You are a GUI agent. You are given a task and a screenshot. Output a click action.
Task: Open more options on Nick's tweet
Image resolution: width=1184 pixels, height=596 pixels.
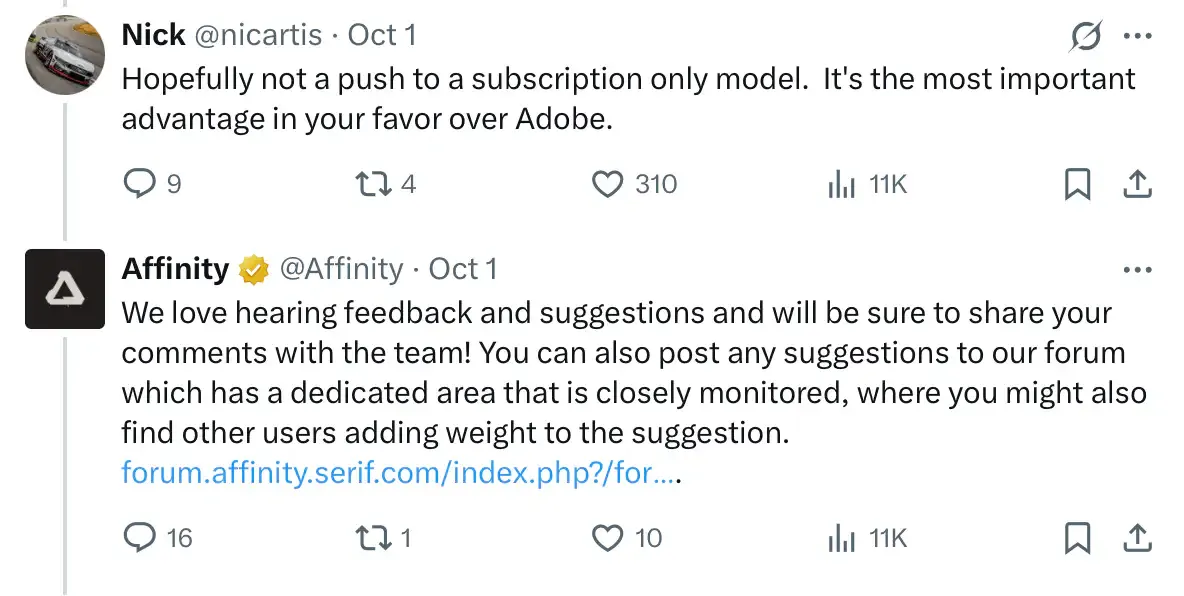(1138, 36)
